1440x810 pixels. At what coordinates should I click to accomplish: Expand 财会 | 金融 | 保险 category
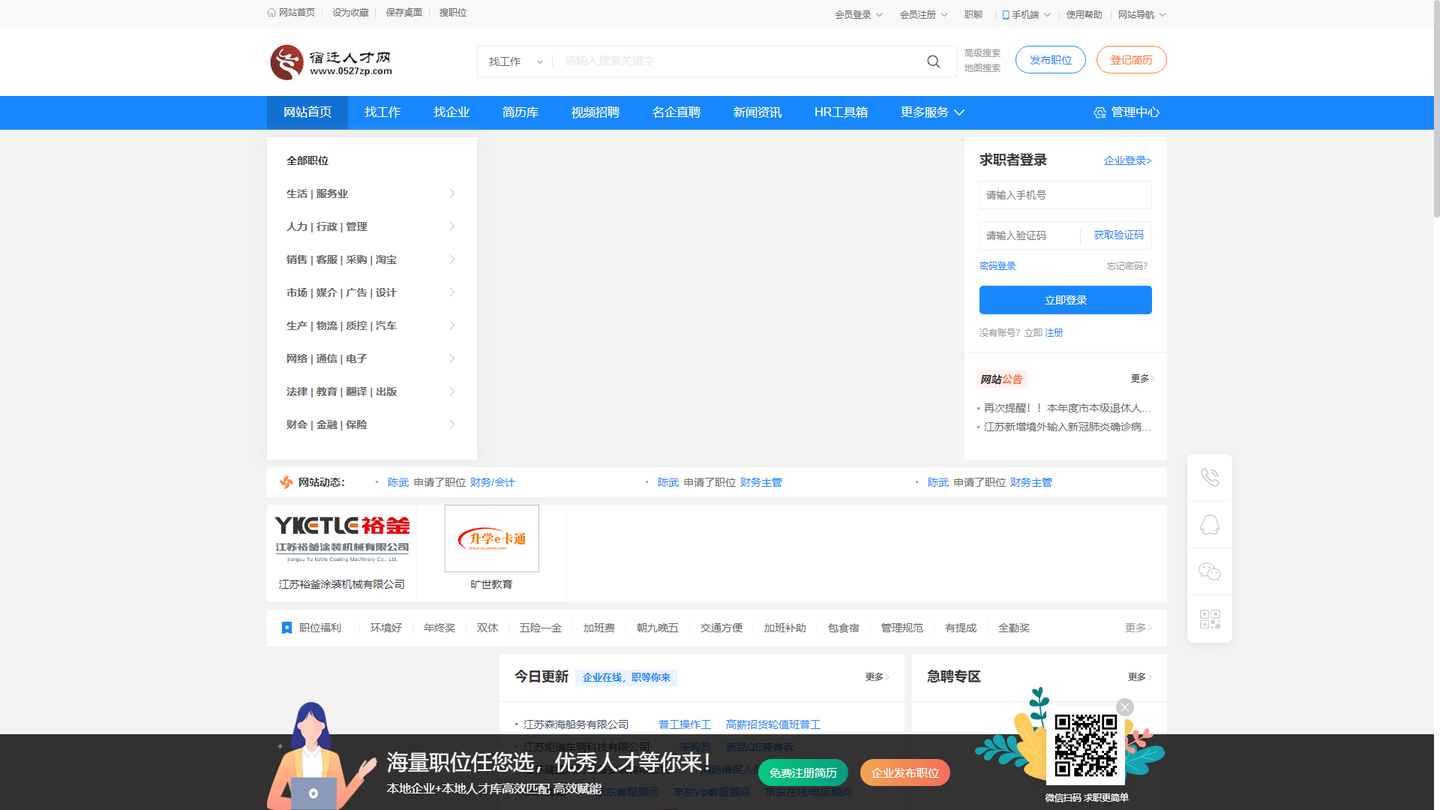[371, 425]
